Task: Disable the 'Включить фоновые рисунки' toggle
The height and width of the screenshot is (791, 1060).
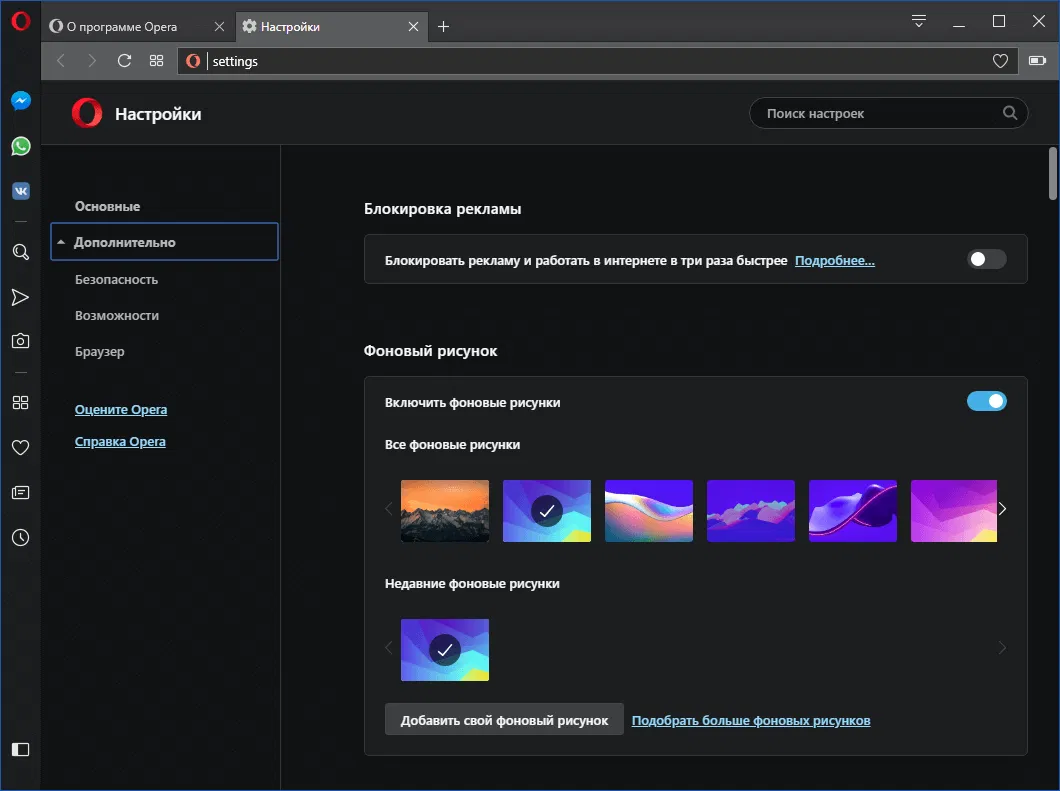Action: pos(986,402)
